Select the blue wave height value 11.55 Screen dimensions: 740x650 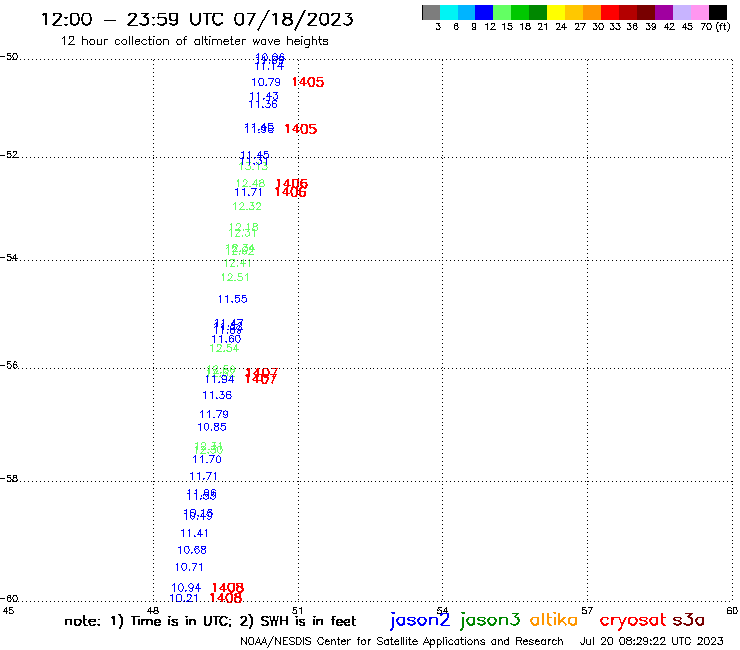[232, 299]
